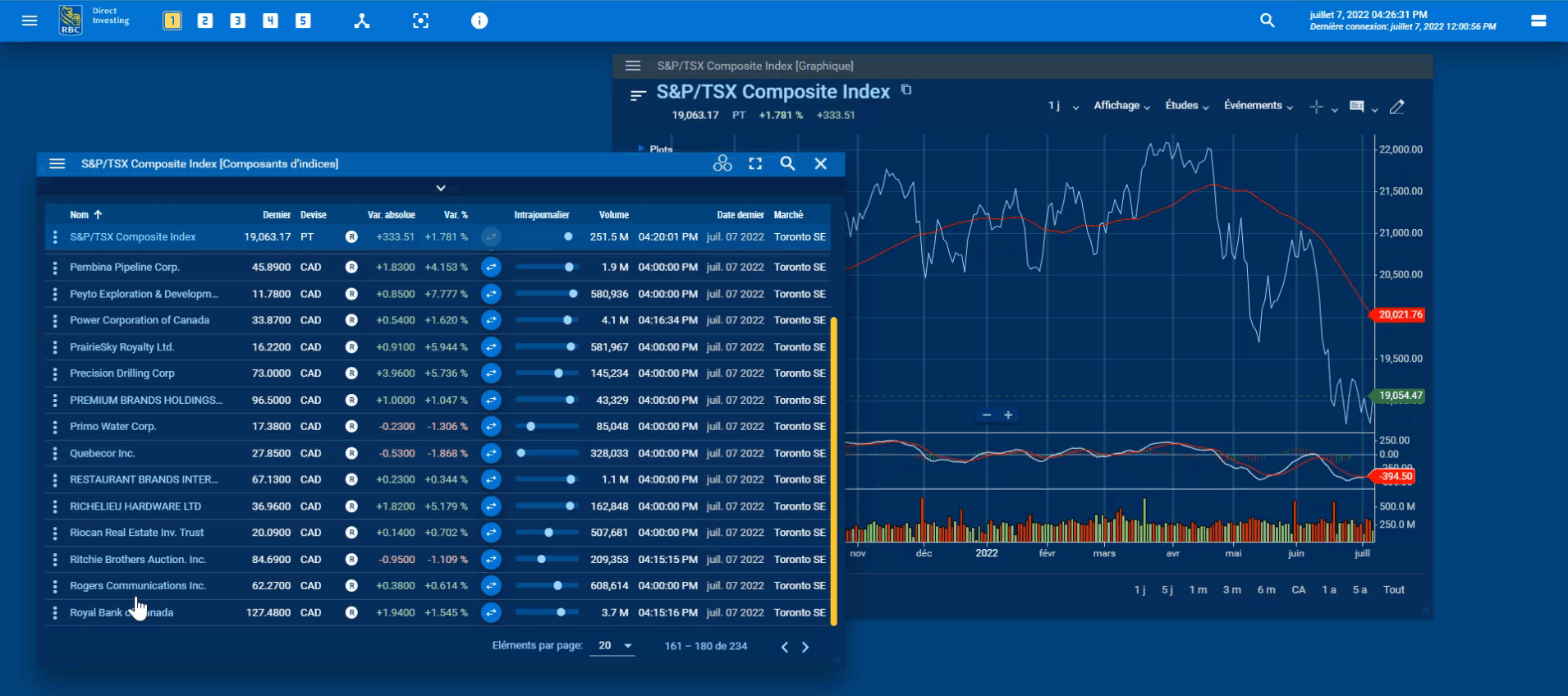Viewport: 1568px width, 696px height.
Task: Click the linked circles icon in components panel
Action: [722, 163]
